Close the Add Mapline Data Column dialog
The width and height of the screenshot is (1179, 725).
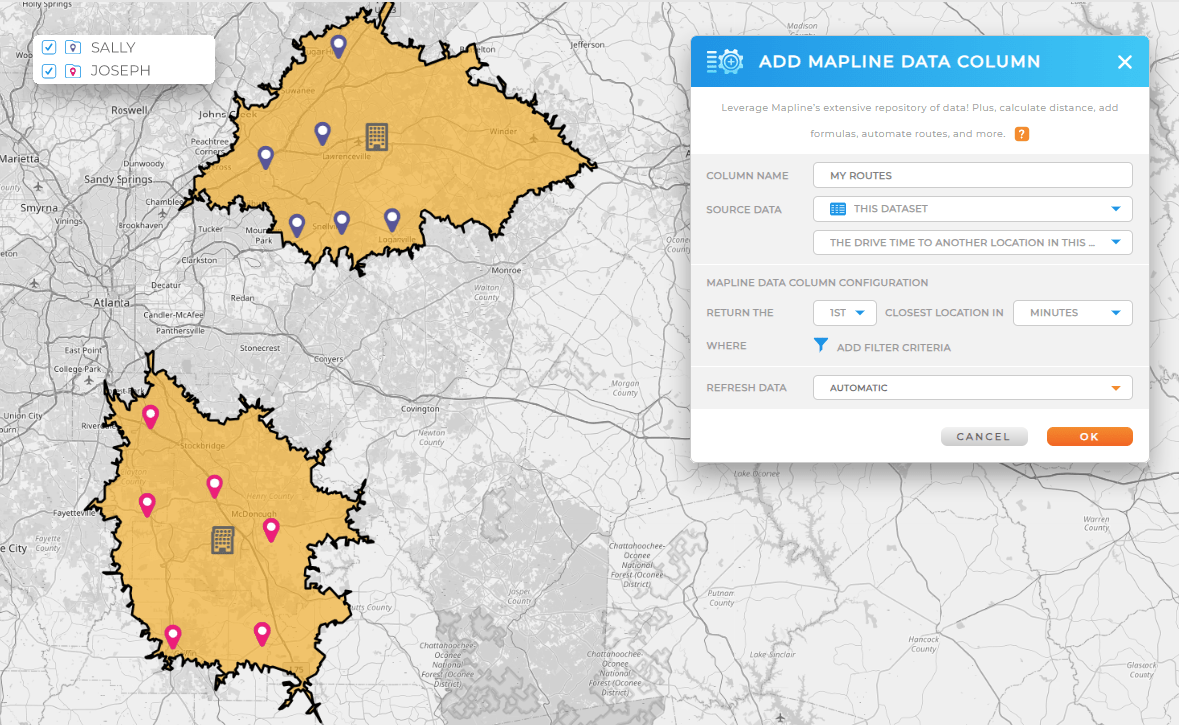tap(1124, 62)
